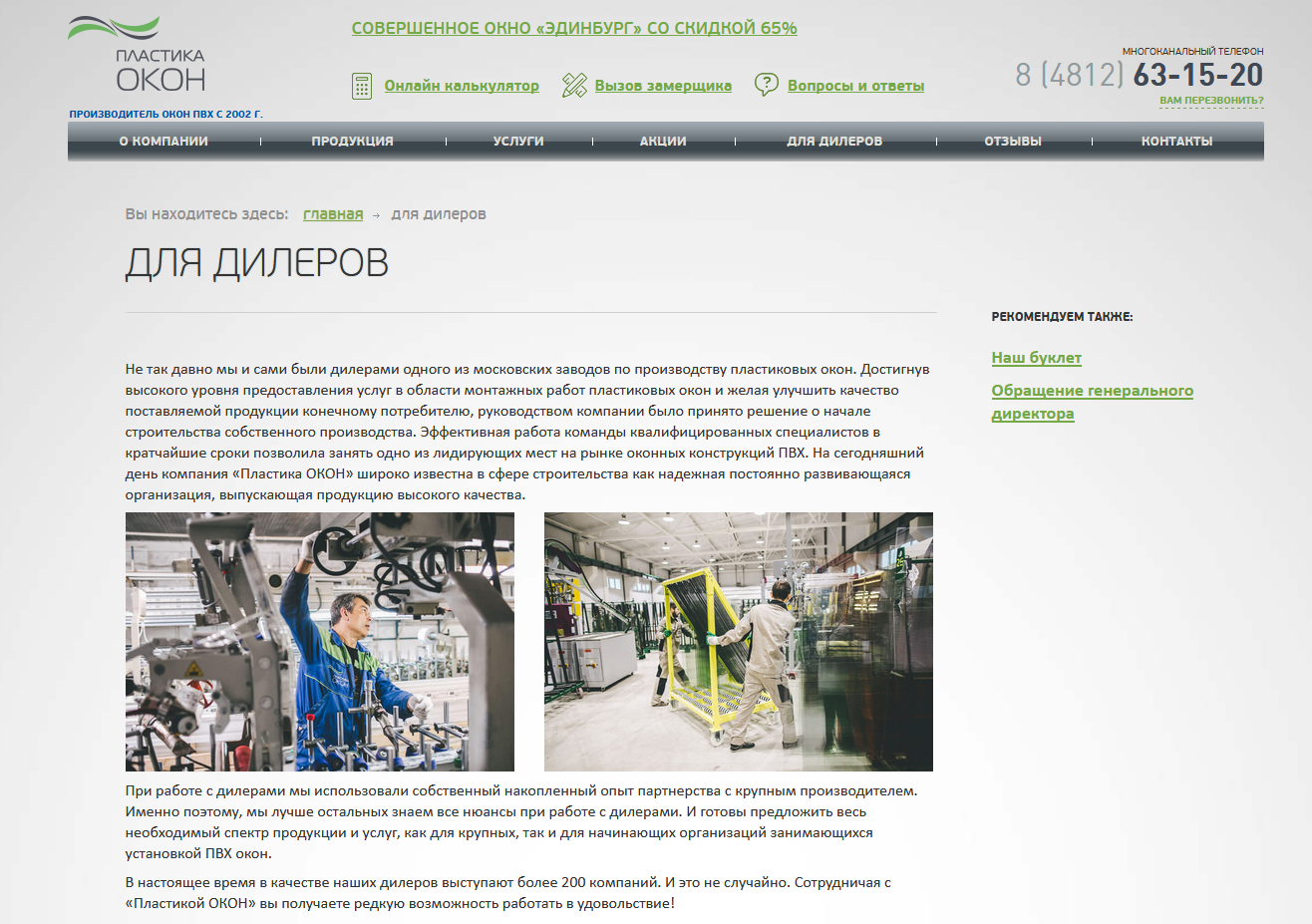Open the Вызов замерщика link

click(663, 86)
